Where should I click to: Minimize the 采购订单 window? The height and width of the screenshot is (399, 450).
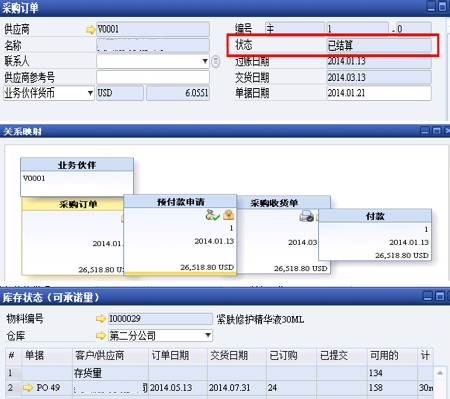point(431,7)
